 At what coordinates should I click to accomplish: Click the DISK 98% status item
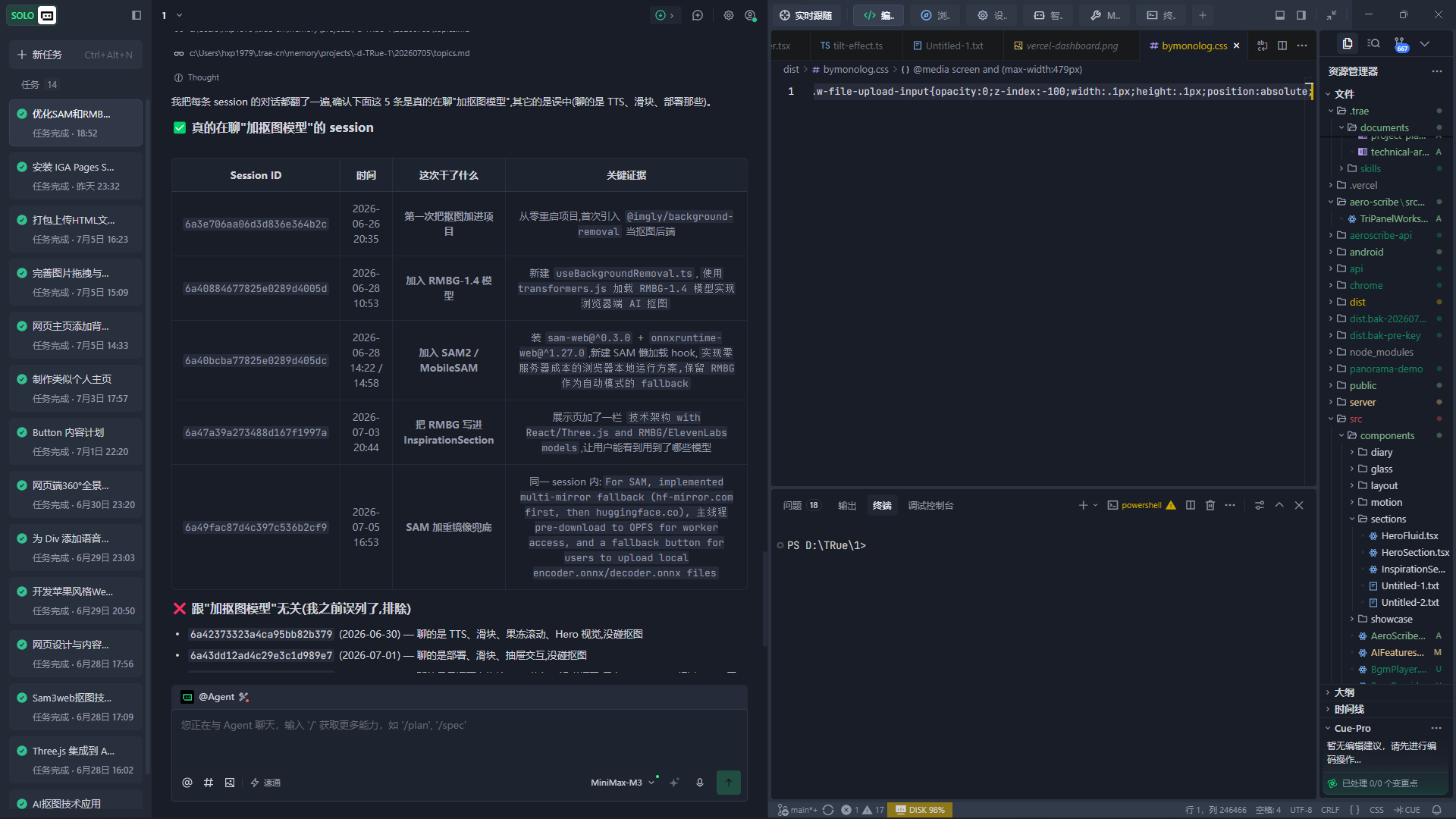920,810
